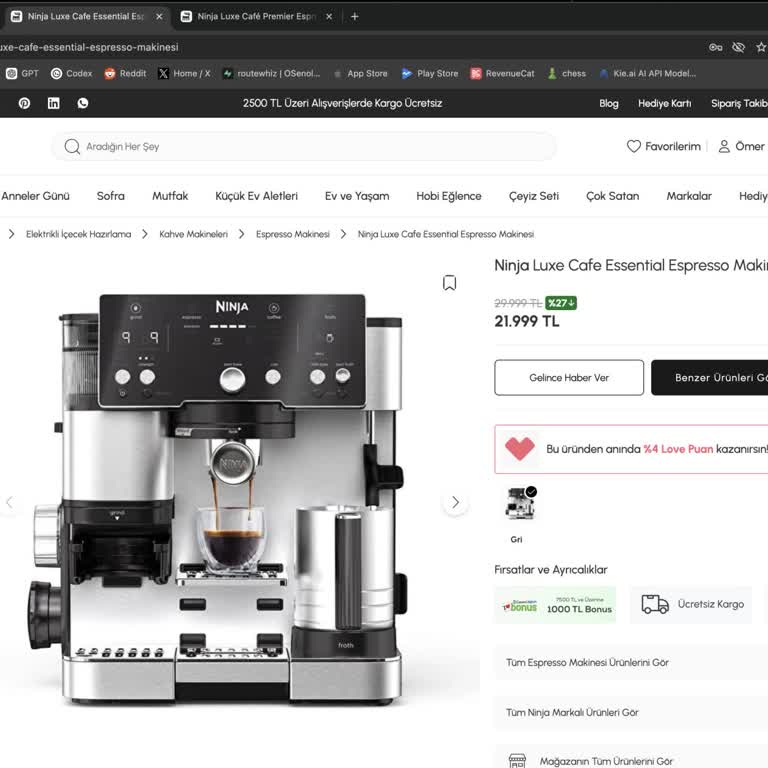The height and width of the screenshot is (768, 768).
Task: Open the Sofra menu
Action: (111, 196)
